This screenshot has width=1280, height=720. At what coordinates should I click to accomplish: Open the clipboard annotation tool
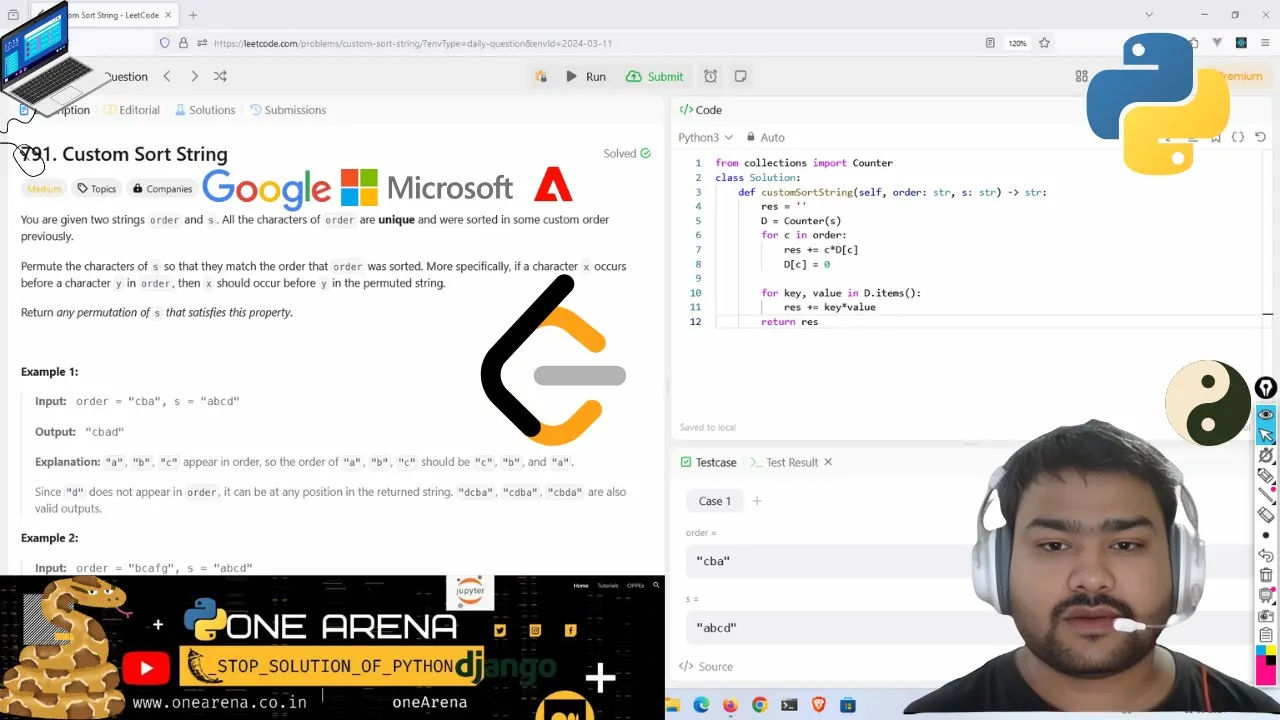1266,635
